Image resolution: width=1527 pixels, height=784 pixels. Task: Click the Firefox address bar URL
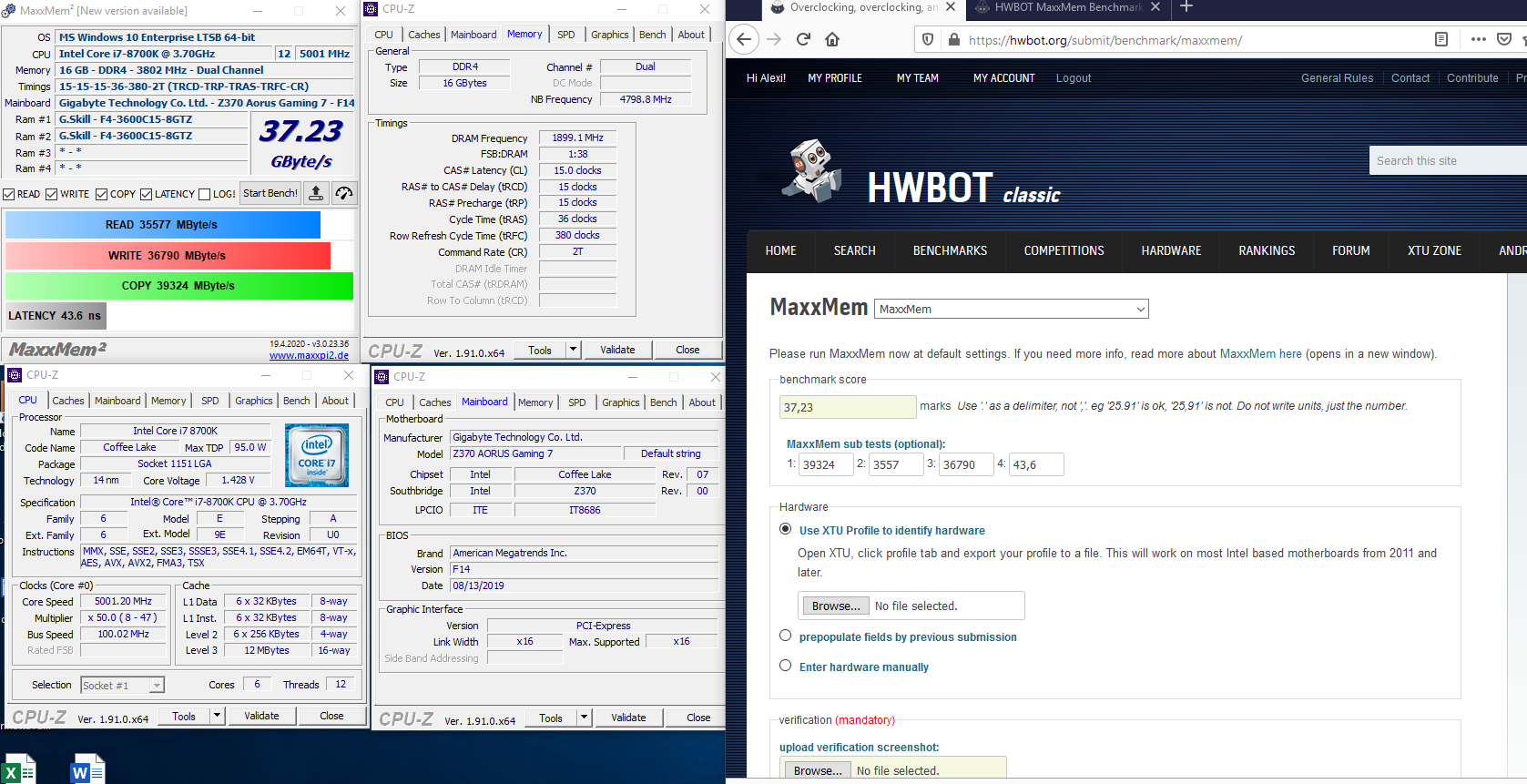coord(1105,40)
